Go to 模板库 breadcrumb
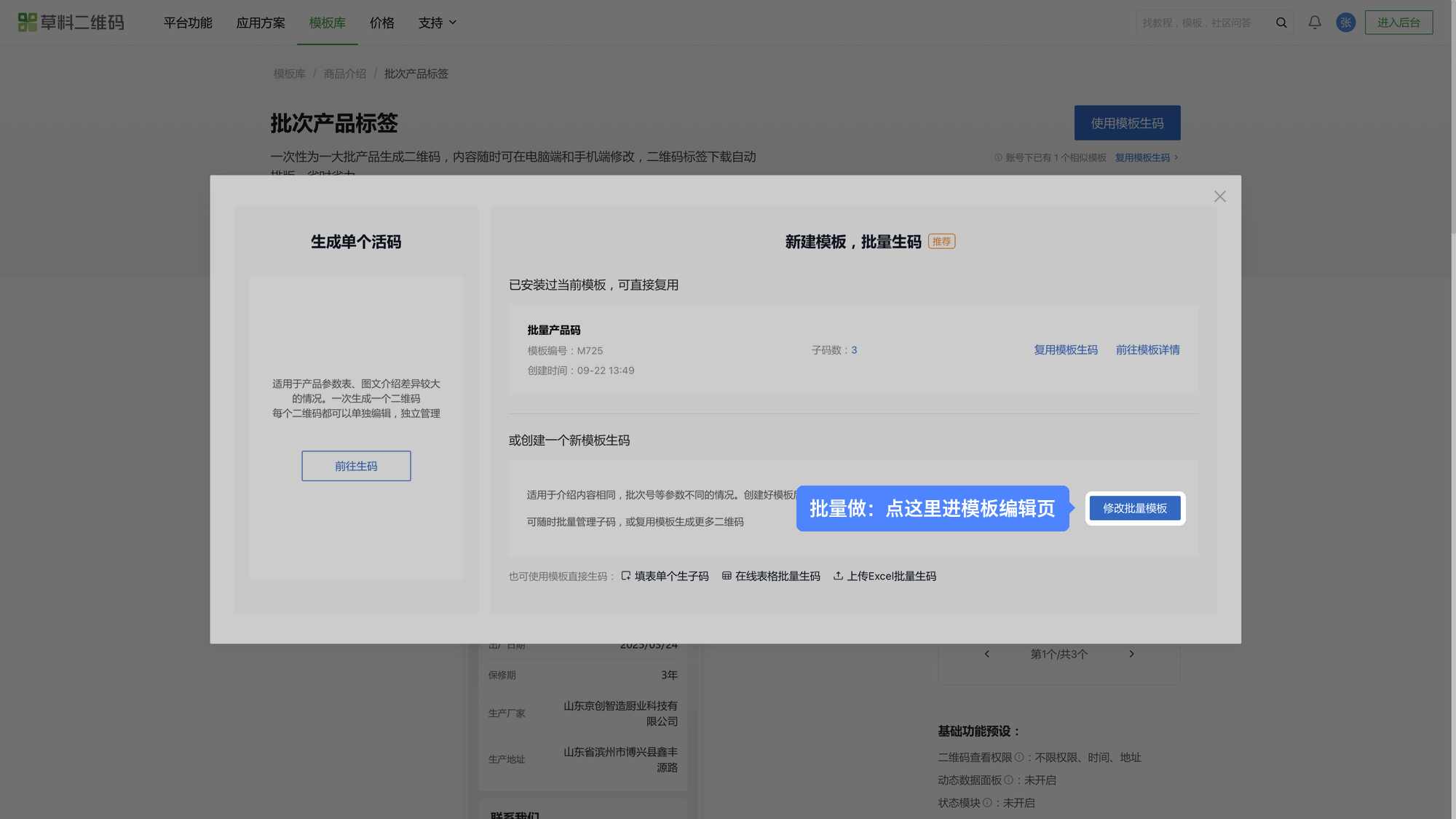The width and height of the screenshot is (1456, 819). [290, 74]
